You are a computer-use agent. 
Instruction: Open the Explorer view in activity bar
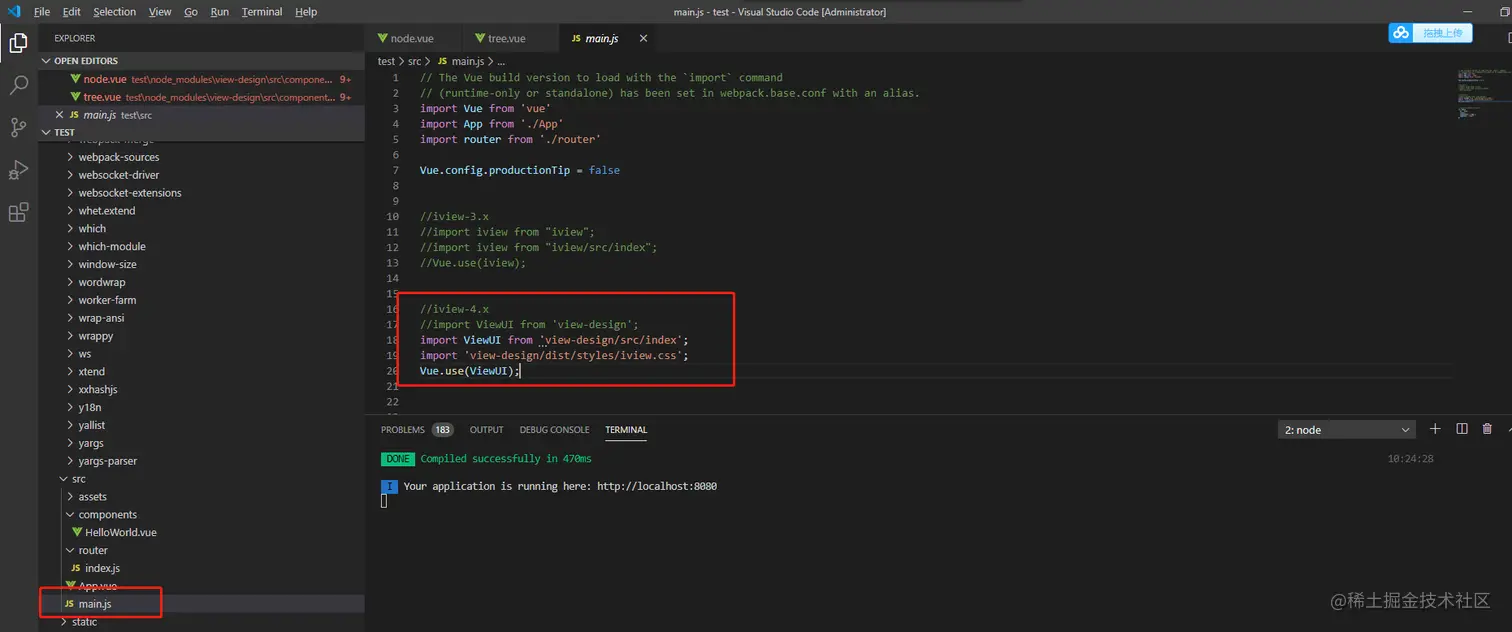[18, 43]
